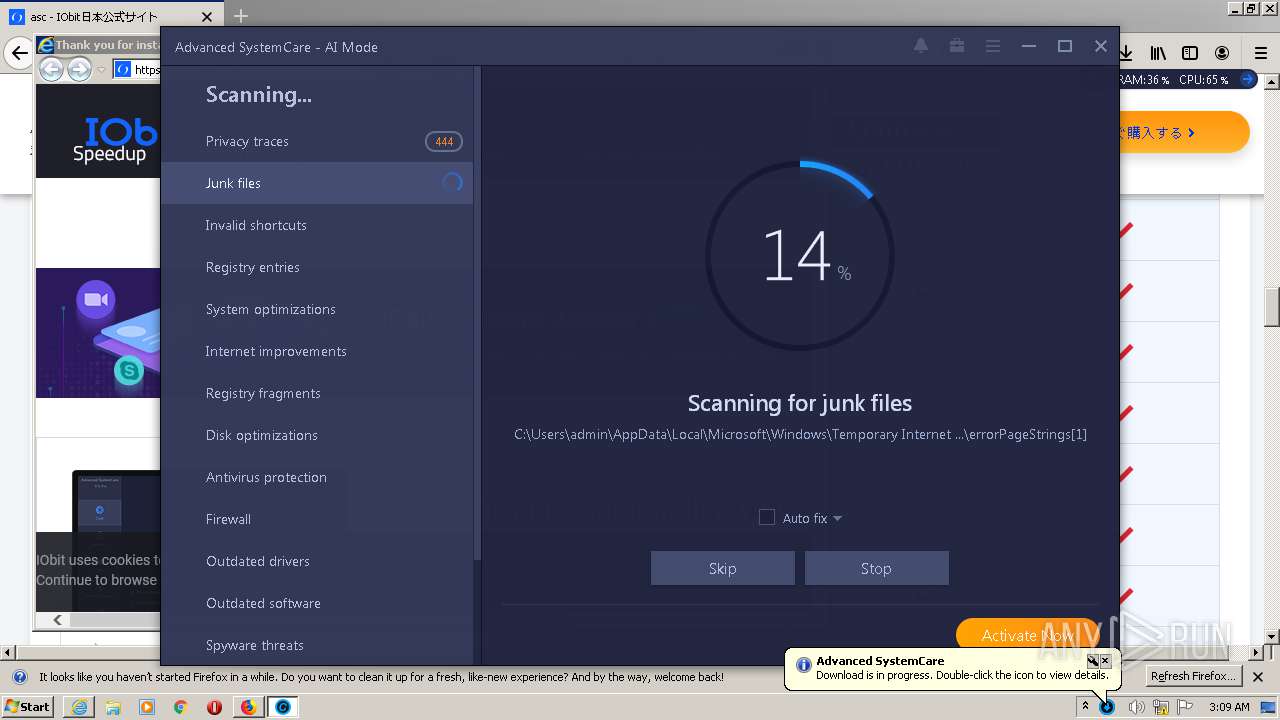Image resolution: width=1280 pixels, height=720 pixels.
Task: Click the Refresh Firefox button
Action: coord(1193,677)
